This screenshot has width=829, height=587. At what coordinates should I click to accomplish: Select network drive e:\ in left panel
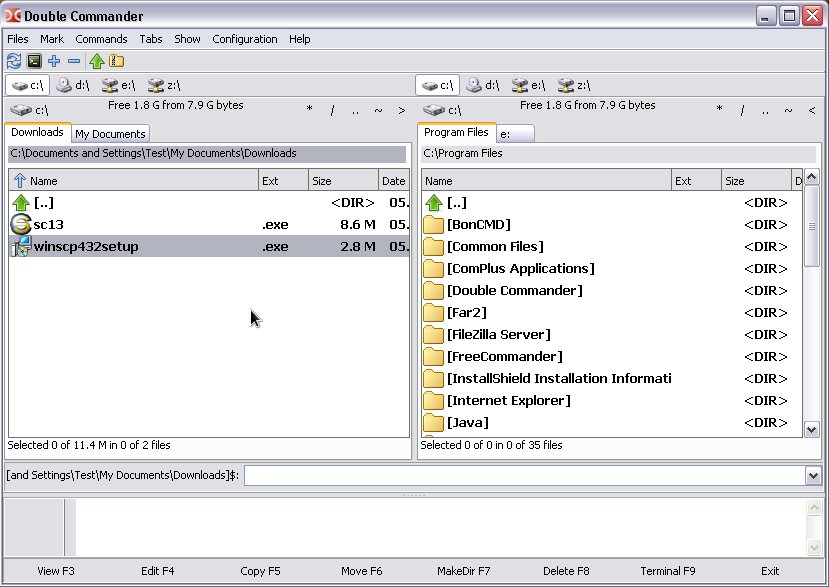[x=118, y=85]
